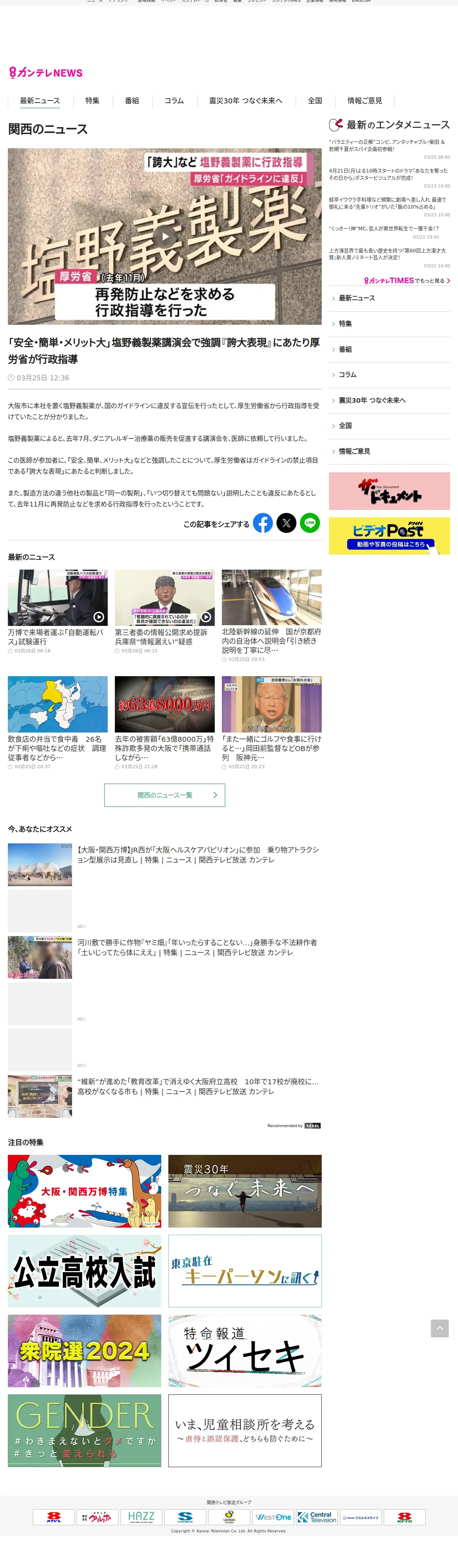
Task: Open ザ・ドキュメント banner
Action: 389,491
